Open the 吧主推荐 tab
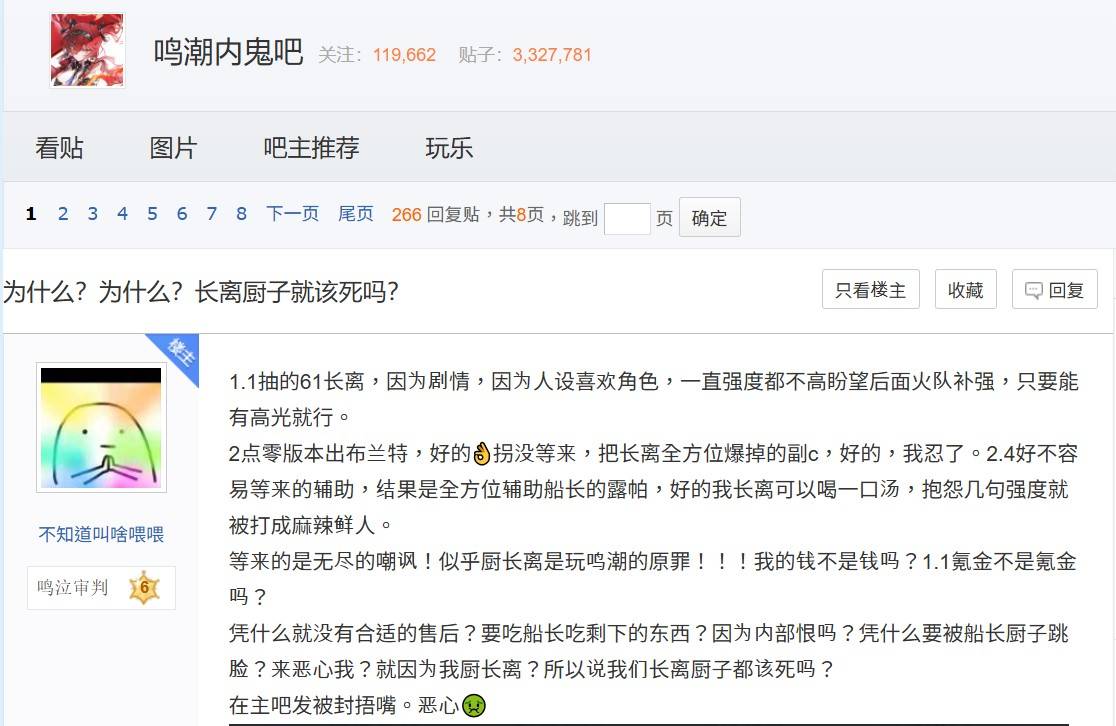 (x=311, y=148)
